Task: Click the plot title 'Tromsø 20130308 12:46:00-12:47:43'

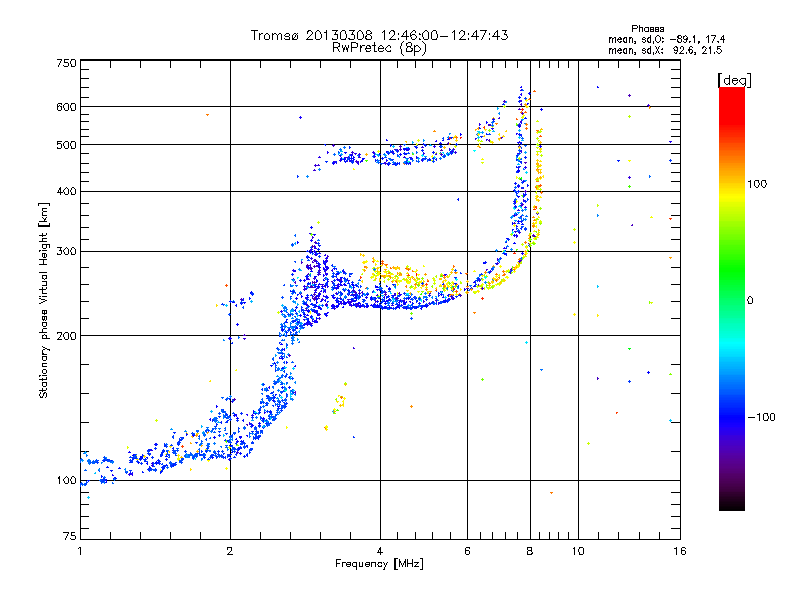Action: click(379, 35)
